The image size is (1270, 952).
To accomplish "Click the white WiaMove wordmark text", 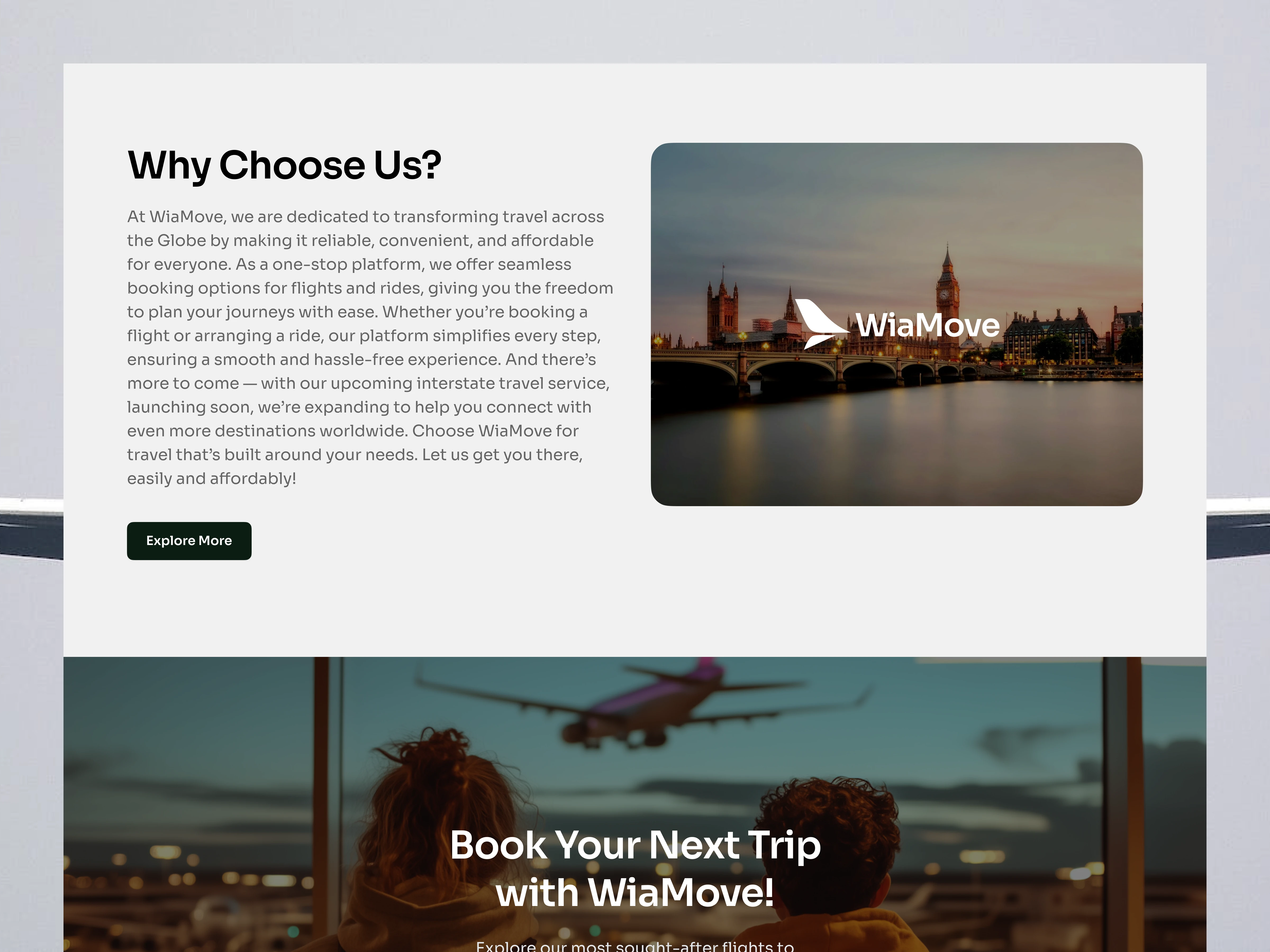I will click(x=928, y=325).
